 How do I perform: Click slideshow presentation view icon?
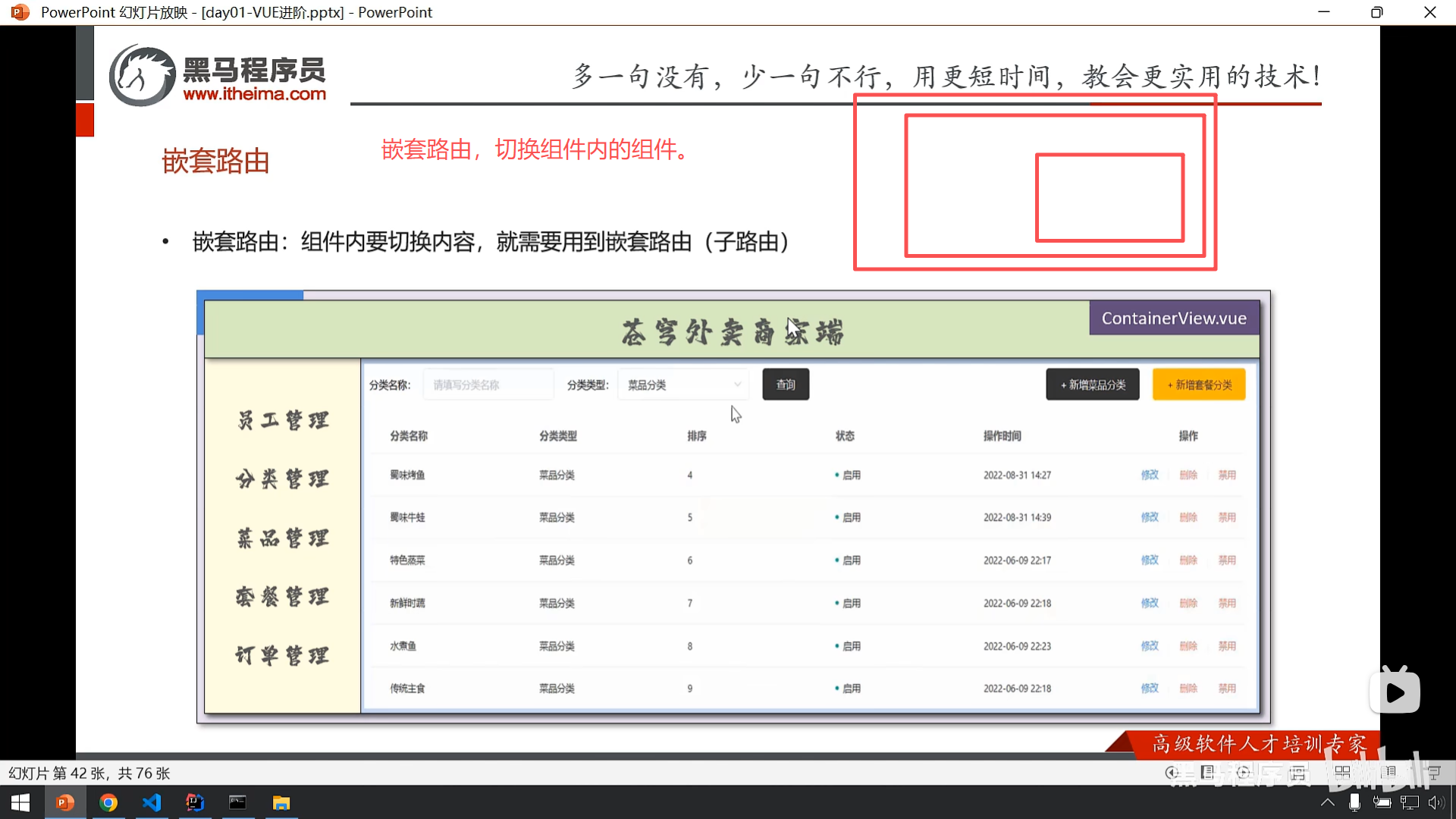tap(1434, 773)
